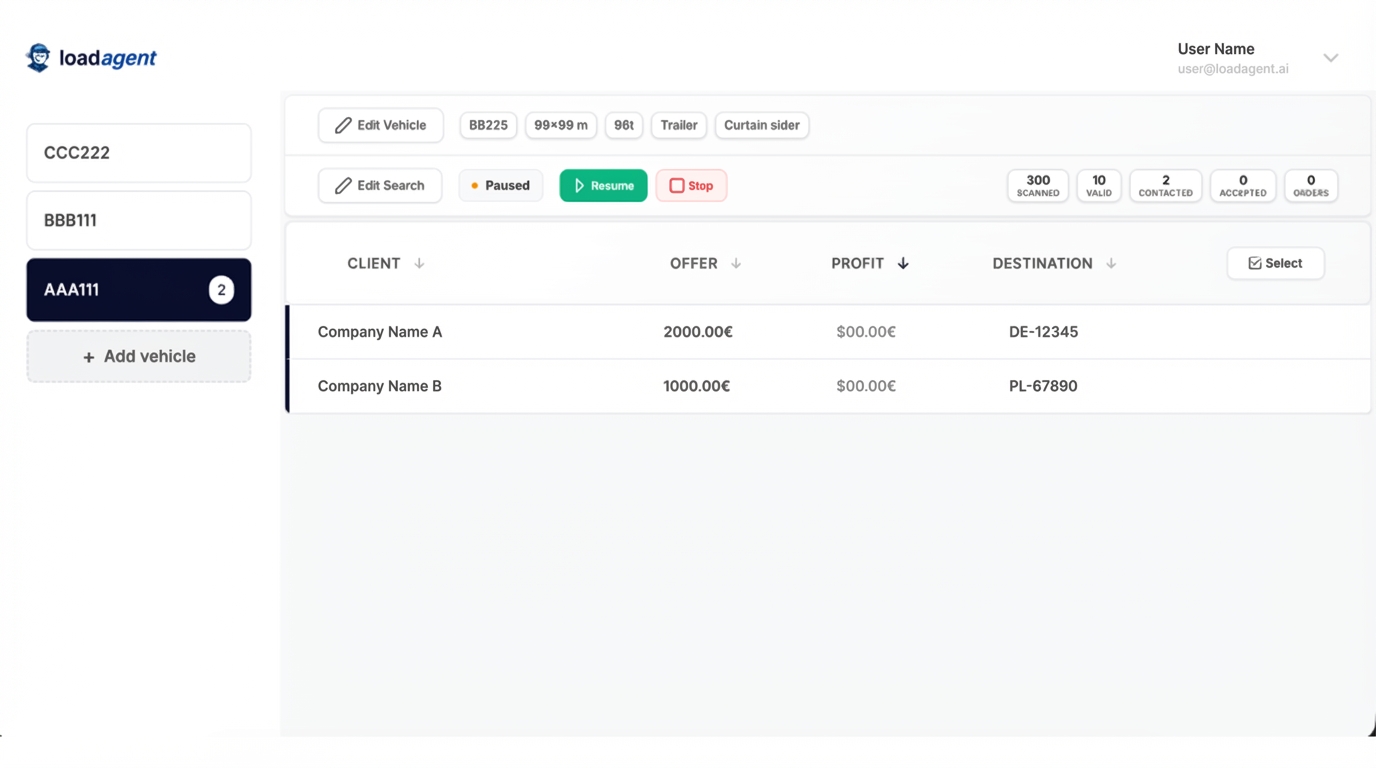Click the loadagent logo icon
The height and width of the screenshot is (768, 1376).
[x=38, y=57]
